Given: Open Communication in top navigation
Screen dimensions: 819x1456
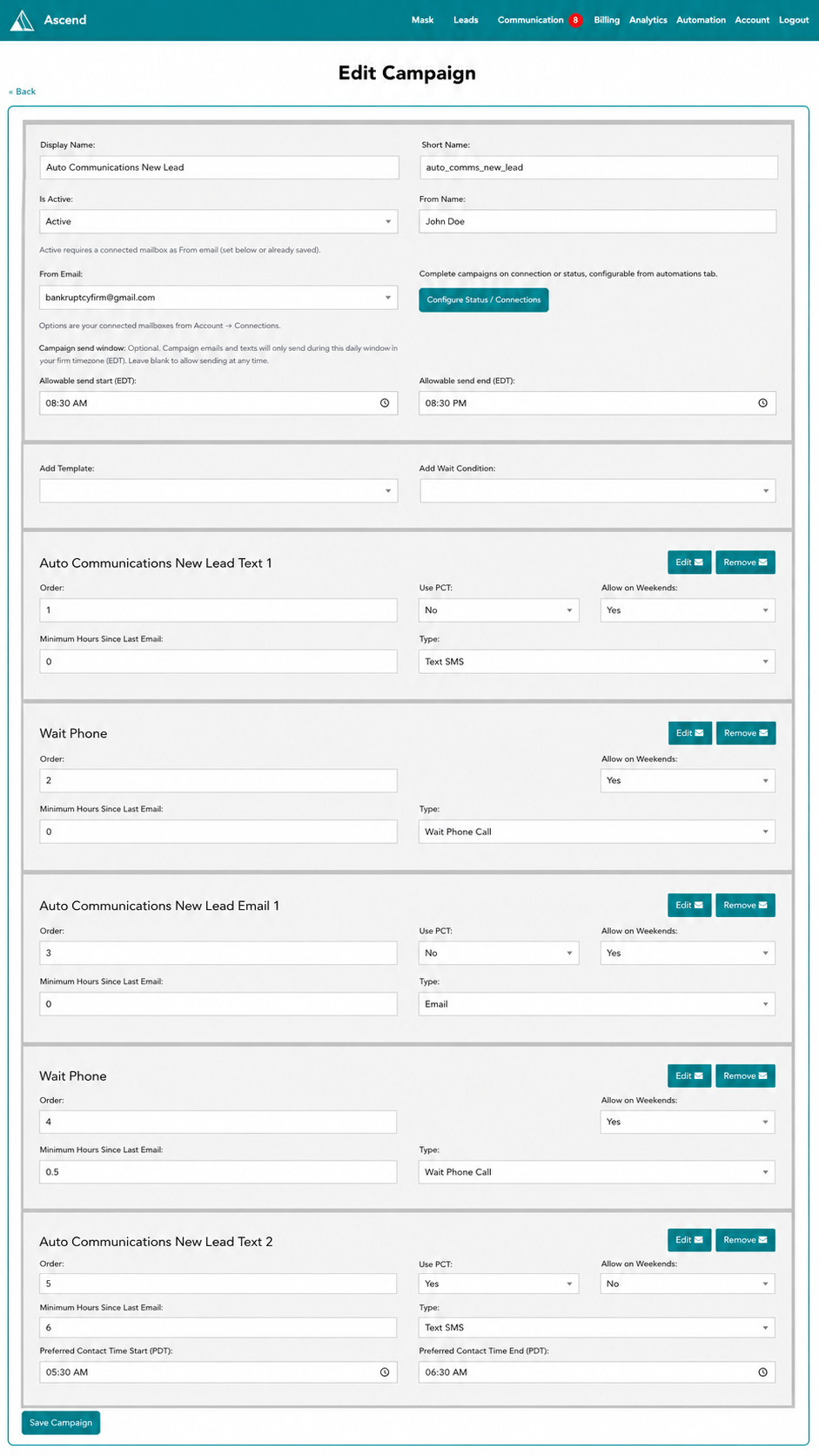Looking at the screenshot, I should click(x=530, y=20).
